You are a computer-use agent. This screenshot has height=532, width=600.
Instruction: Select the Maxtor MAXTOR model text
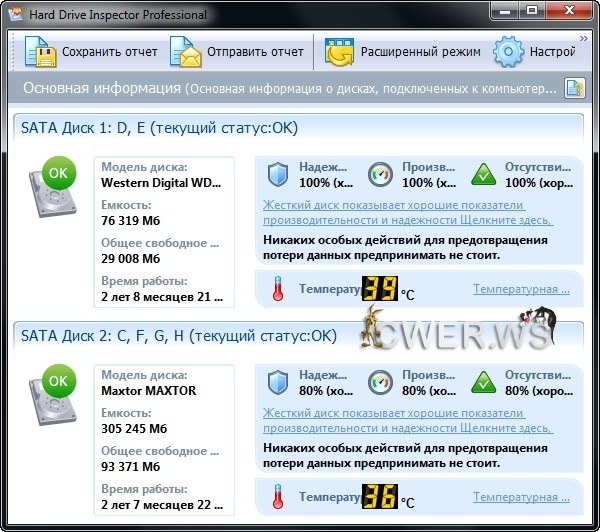click(x=148, y=391)
